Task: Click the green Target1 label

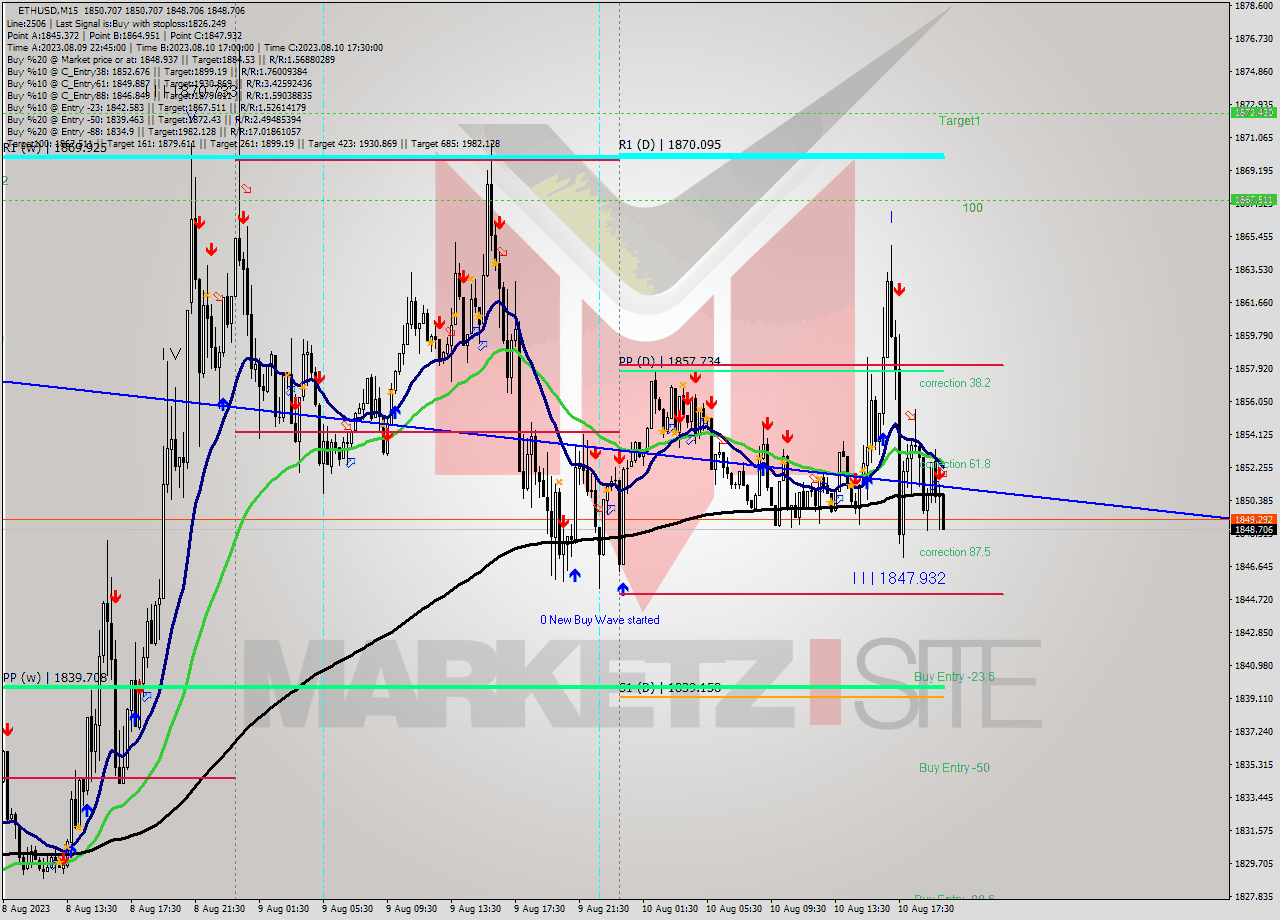Action: 958,120
